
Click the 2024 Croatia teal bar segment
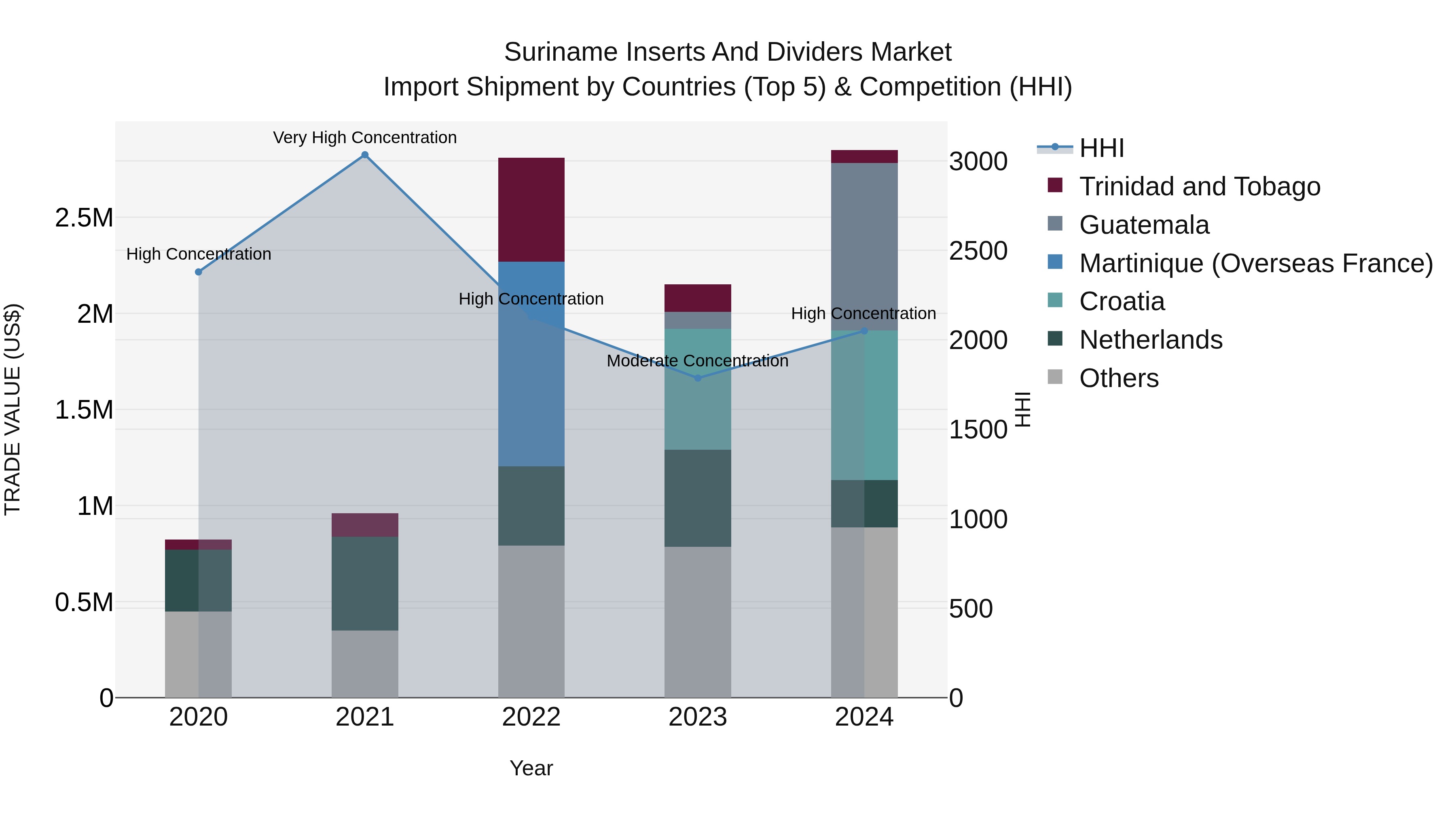(864, 405)
